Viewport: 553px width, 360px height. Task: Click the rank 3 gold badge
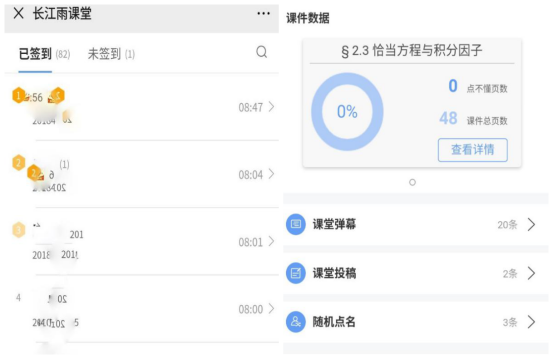tap(19, 230)
